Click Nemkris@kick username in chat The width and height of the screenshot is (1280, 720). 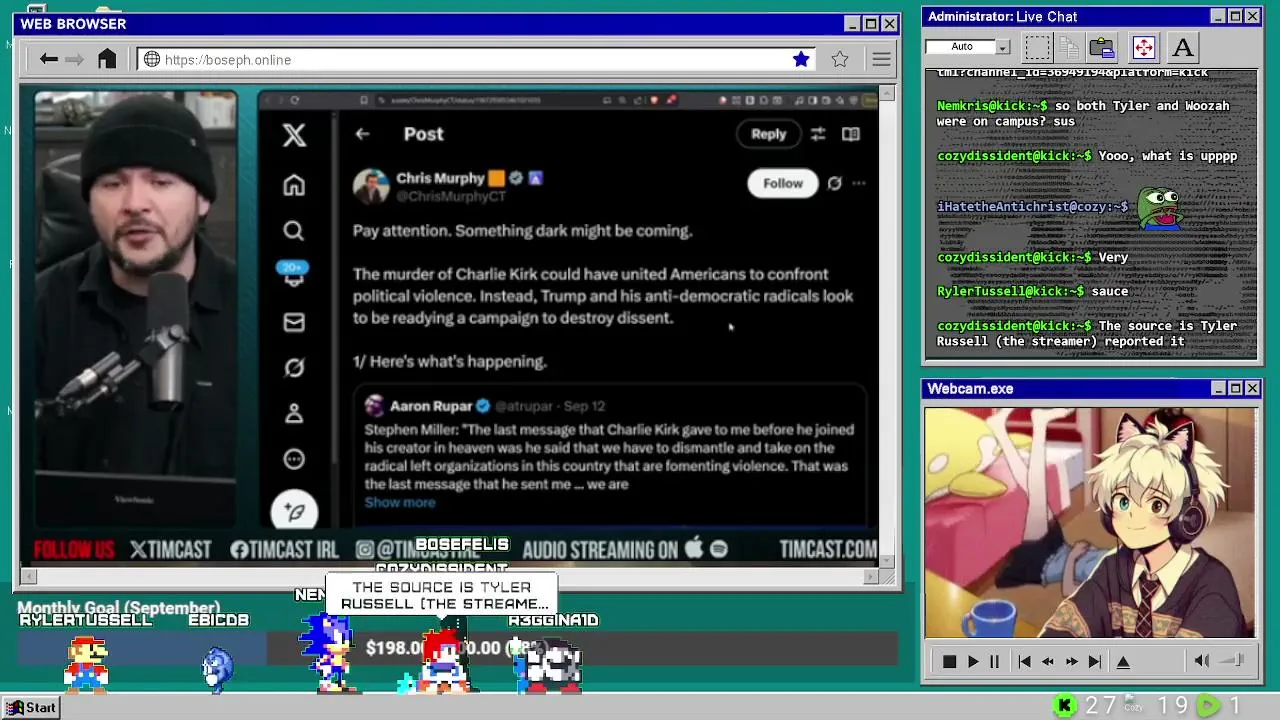992,106
